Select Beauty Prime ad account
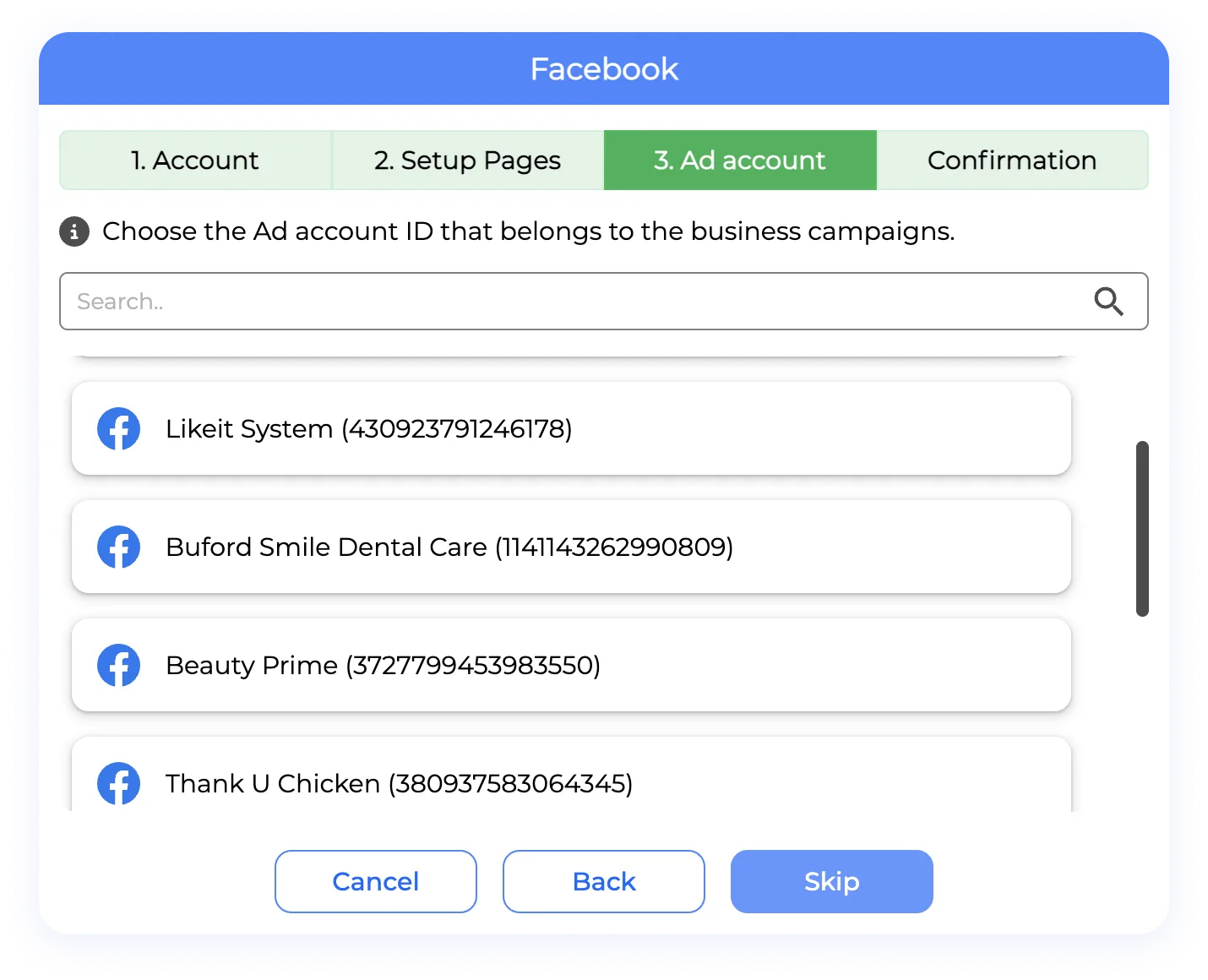 [x=571, y=666]
